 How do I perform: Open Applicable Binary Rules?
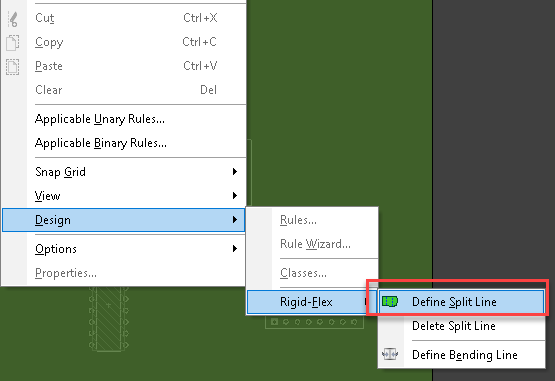pos(124,143)
